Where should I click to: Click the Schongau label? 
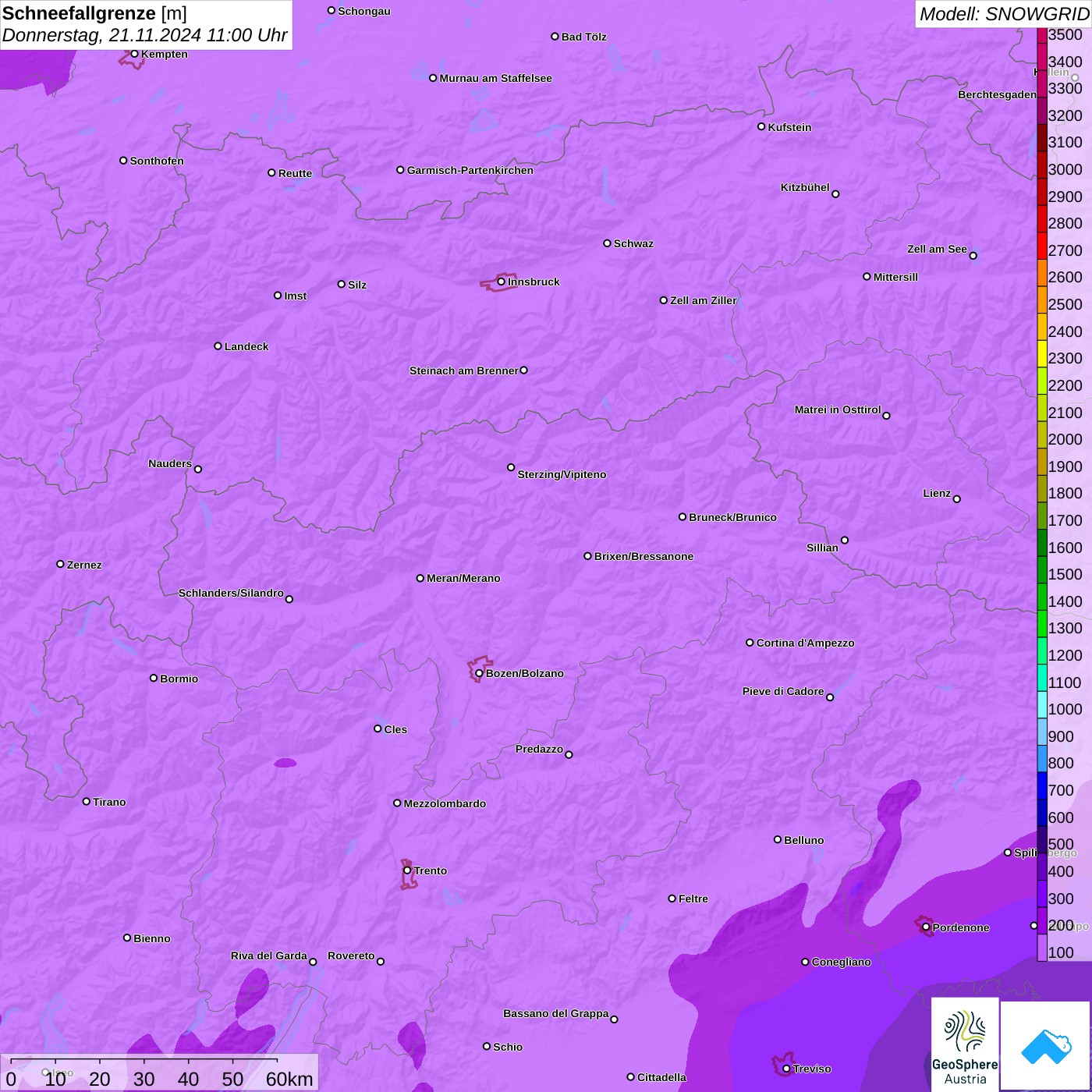pos(364,11)
